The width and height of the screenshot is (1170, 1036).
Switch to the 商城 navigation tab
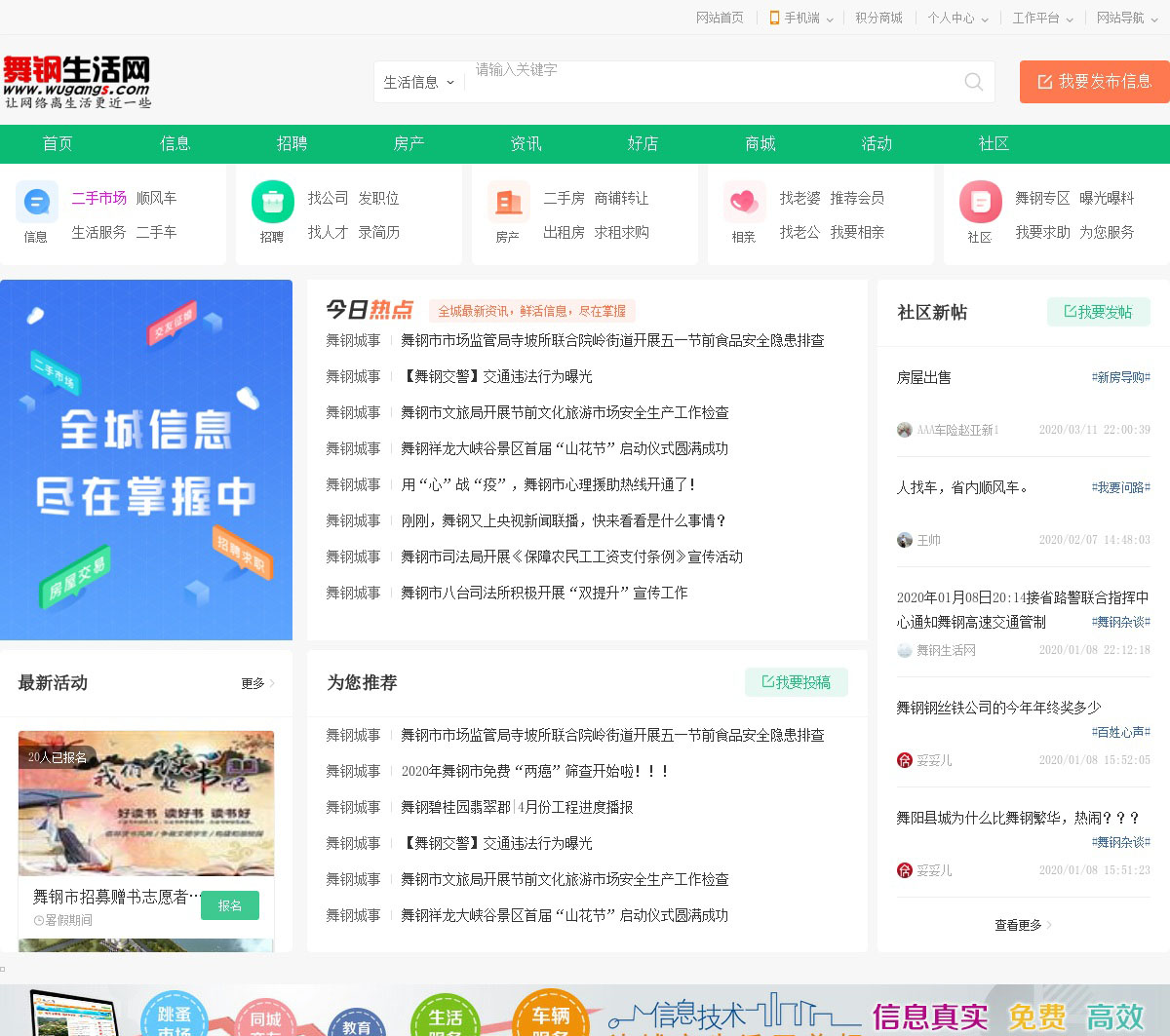coord(760,143)
